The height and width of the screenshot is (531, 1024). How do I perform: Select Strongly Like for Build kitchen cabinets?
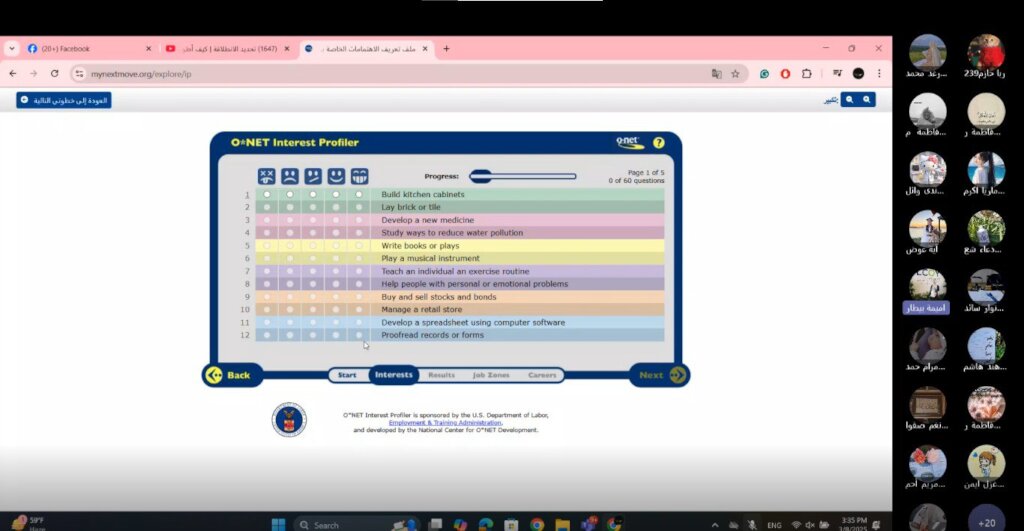(x=359, y=194)
